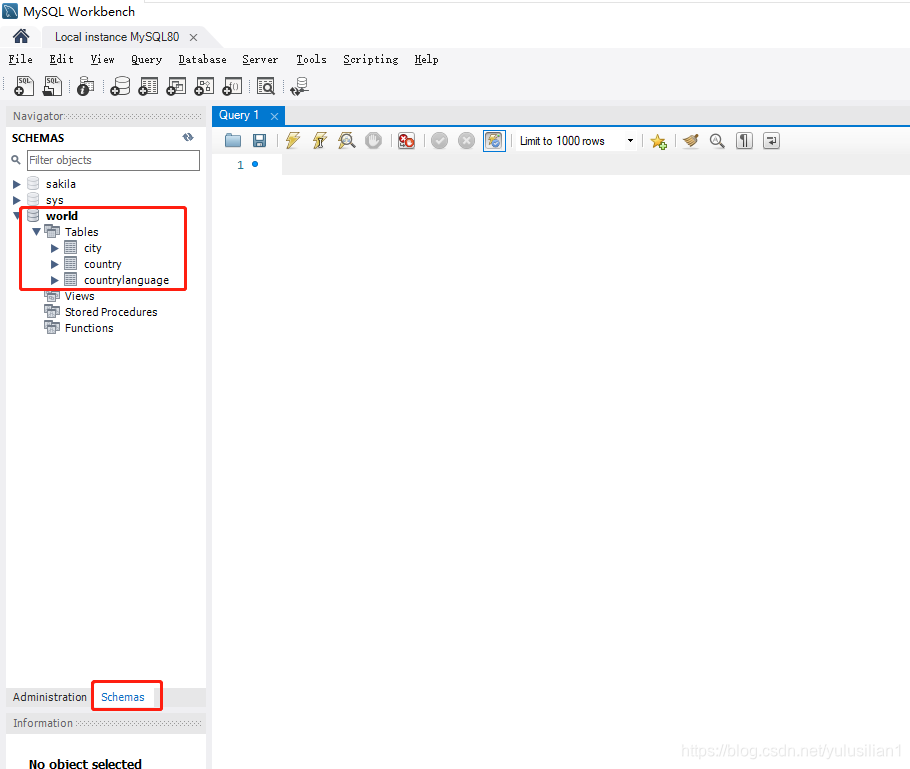Expand the countrylanguage table
This screenshot has height=769, width=910.
tap(55, 280)
